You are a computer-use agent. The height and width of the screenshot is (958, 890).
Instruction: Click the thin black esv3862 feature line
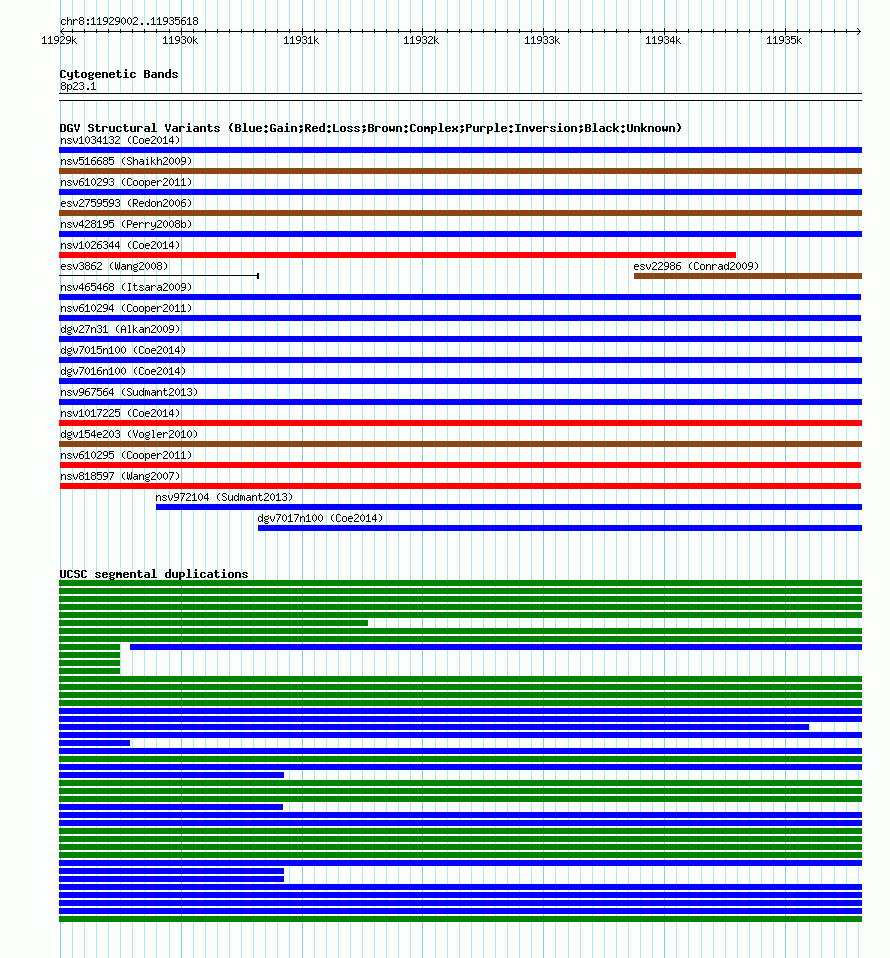pos(159,276)
